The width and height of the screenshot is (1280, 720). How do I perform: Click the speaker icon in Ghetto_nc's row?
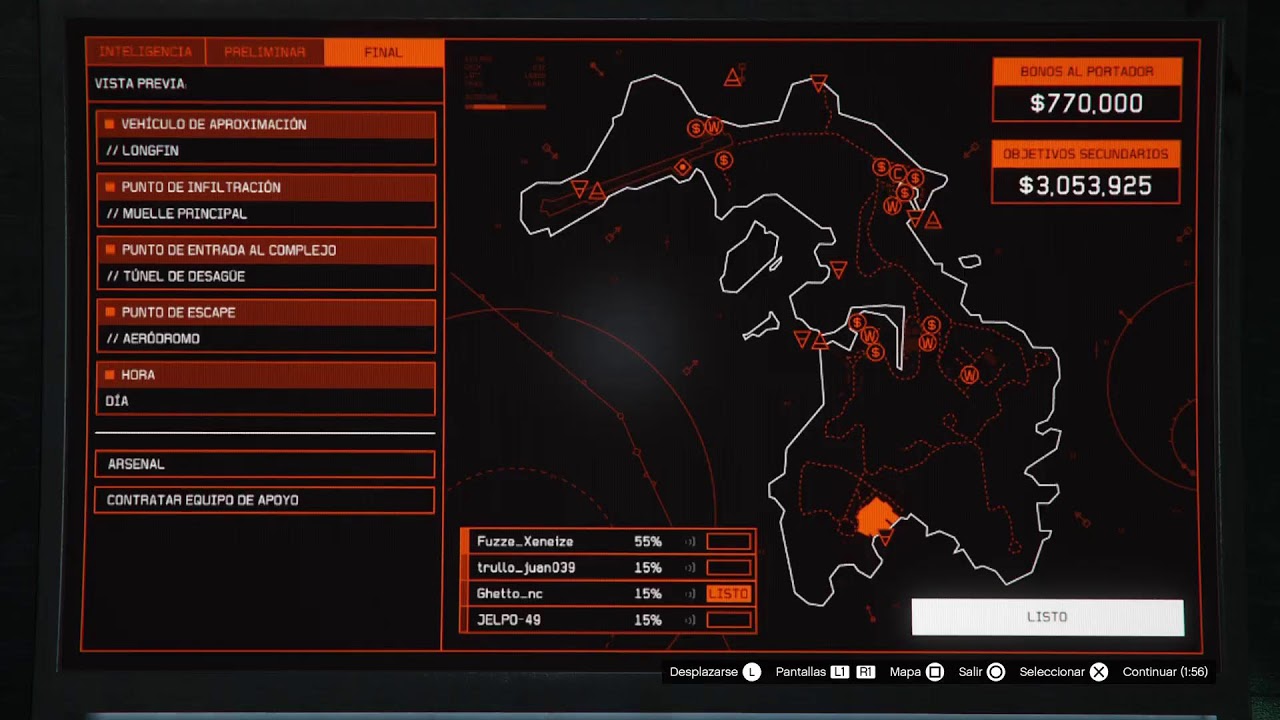coord(690,594)
